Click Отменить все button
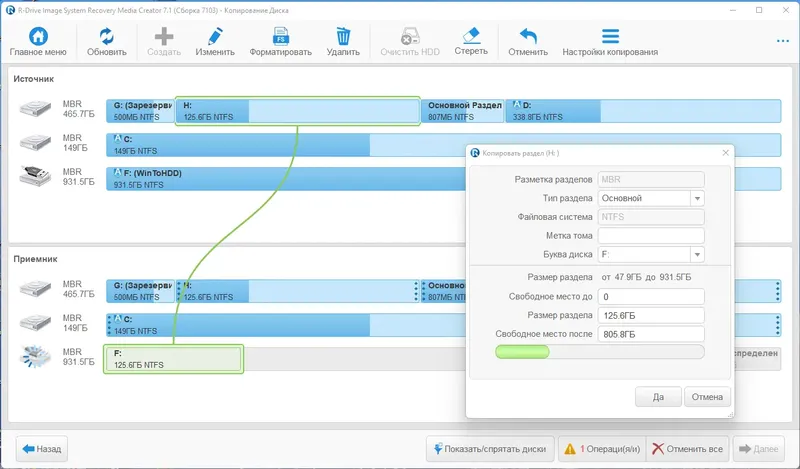800x469 pixels. point(687,449)
